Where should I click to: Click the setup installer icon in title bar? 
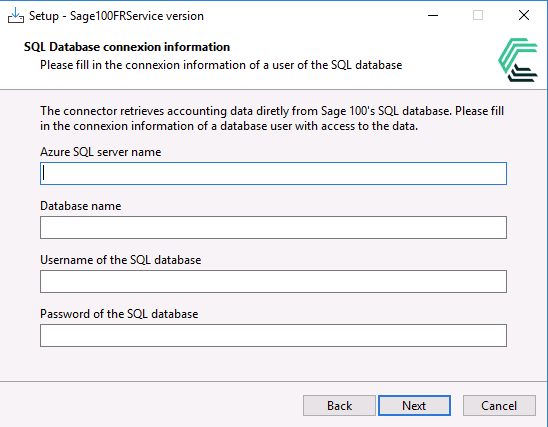tap(16, 16)
